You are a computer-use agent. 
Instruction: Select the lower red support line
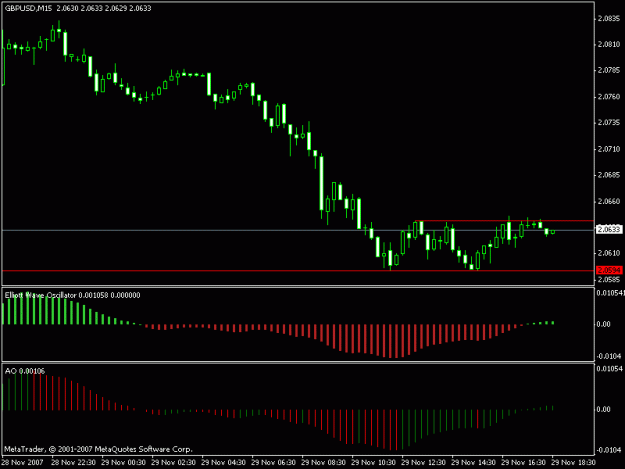pyautogui.click(x=298, y=271)
